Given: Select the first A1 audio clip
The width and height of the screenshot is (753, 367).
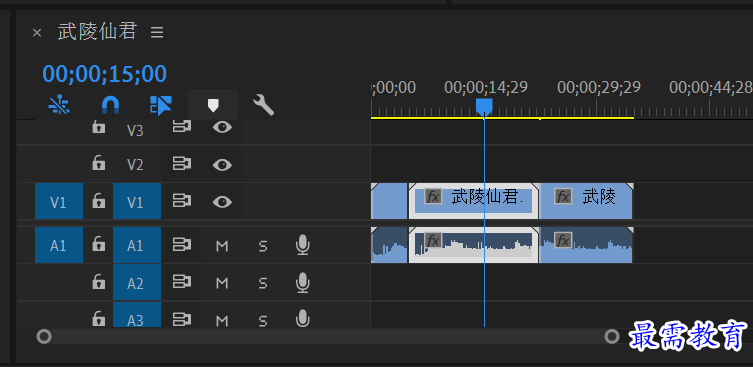Looking at the screenshot, I should pos(389,245).
